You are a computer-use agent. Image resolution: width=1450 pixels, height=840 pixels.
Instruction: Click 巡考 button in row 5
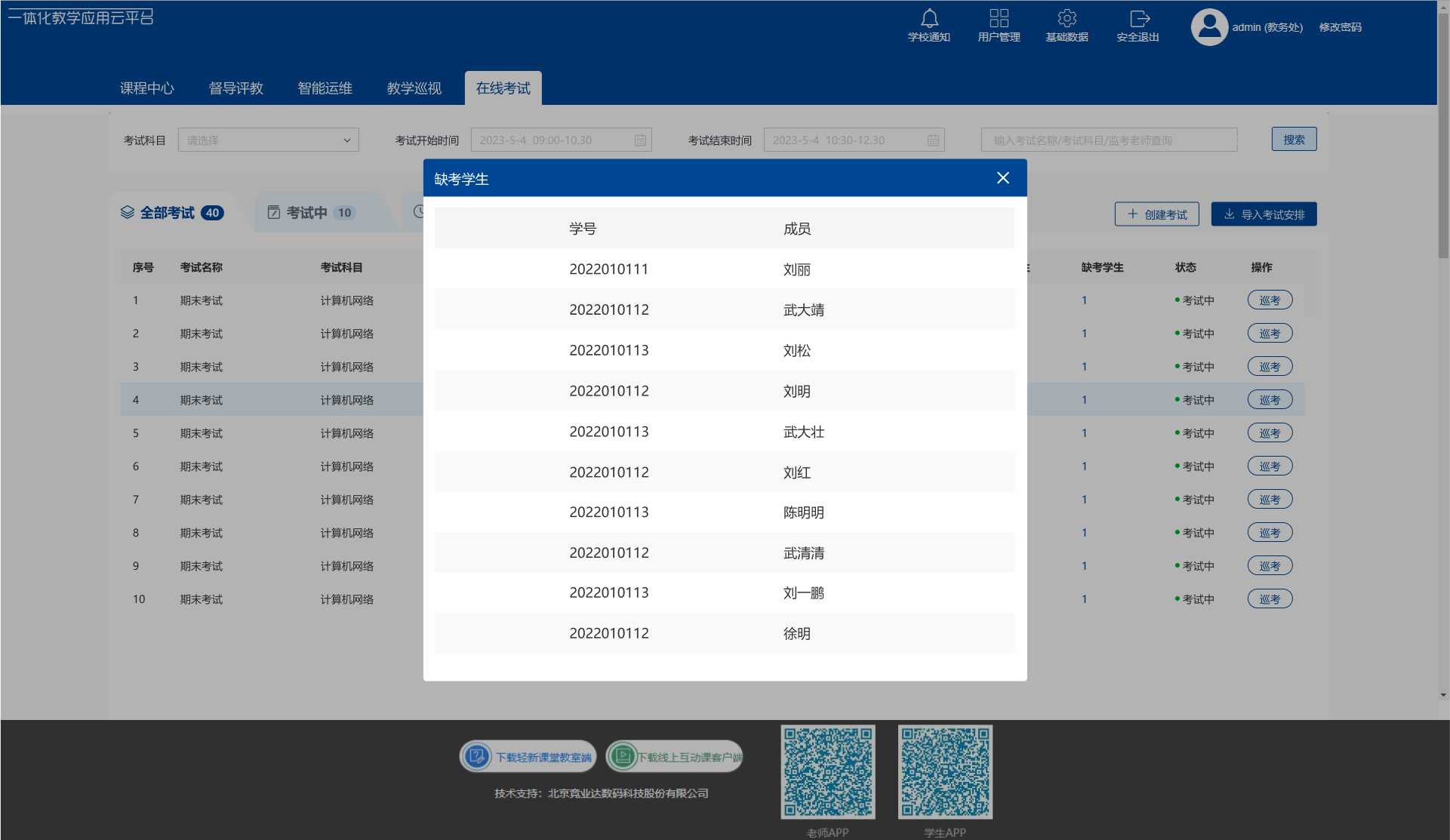pos(1270,433)
